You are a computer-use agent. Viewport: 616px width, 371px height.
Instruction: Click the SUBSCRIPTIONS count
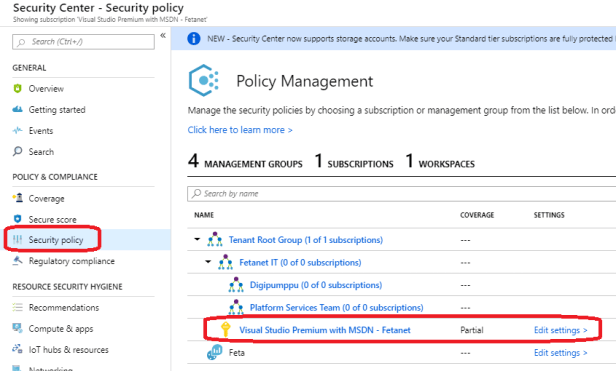coord(354,161)
